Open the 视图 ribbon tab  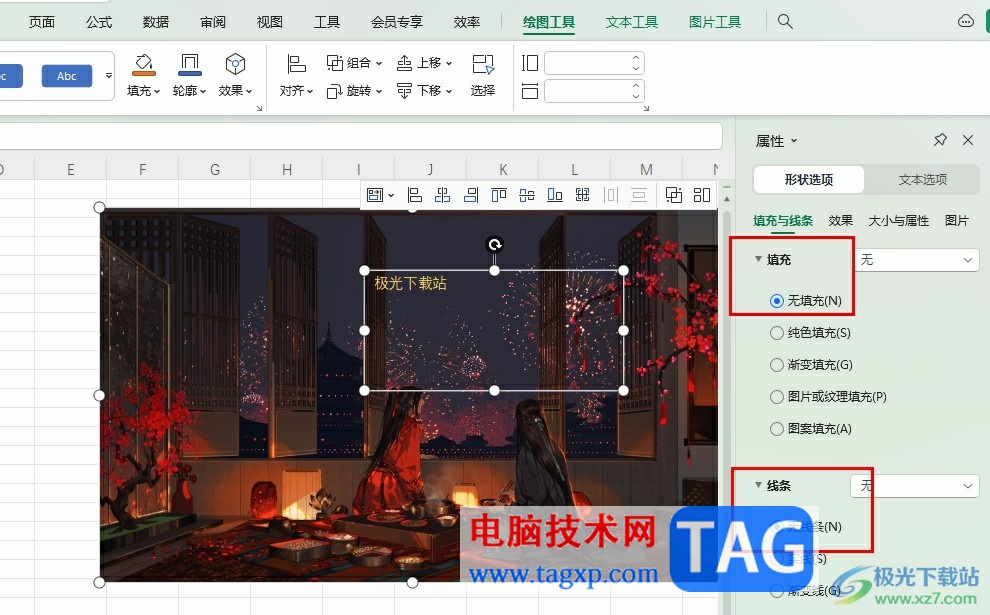(x=270, y=22)
